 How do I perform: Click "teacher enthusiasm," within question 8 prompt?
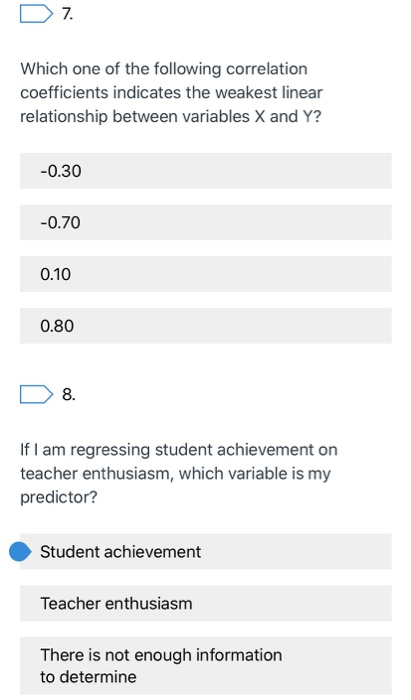click(97, 473)
